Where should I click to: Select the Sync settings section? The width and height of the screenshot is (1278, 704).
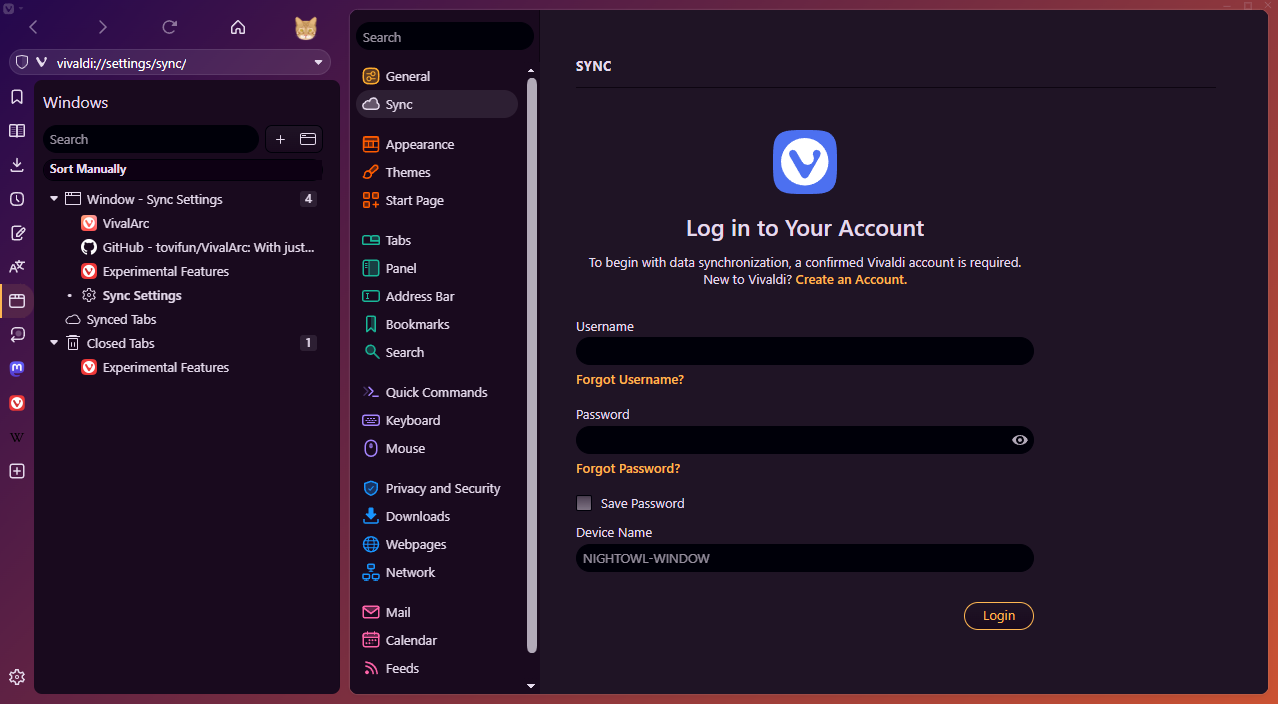point(437,104)
